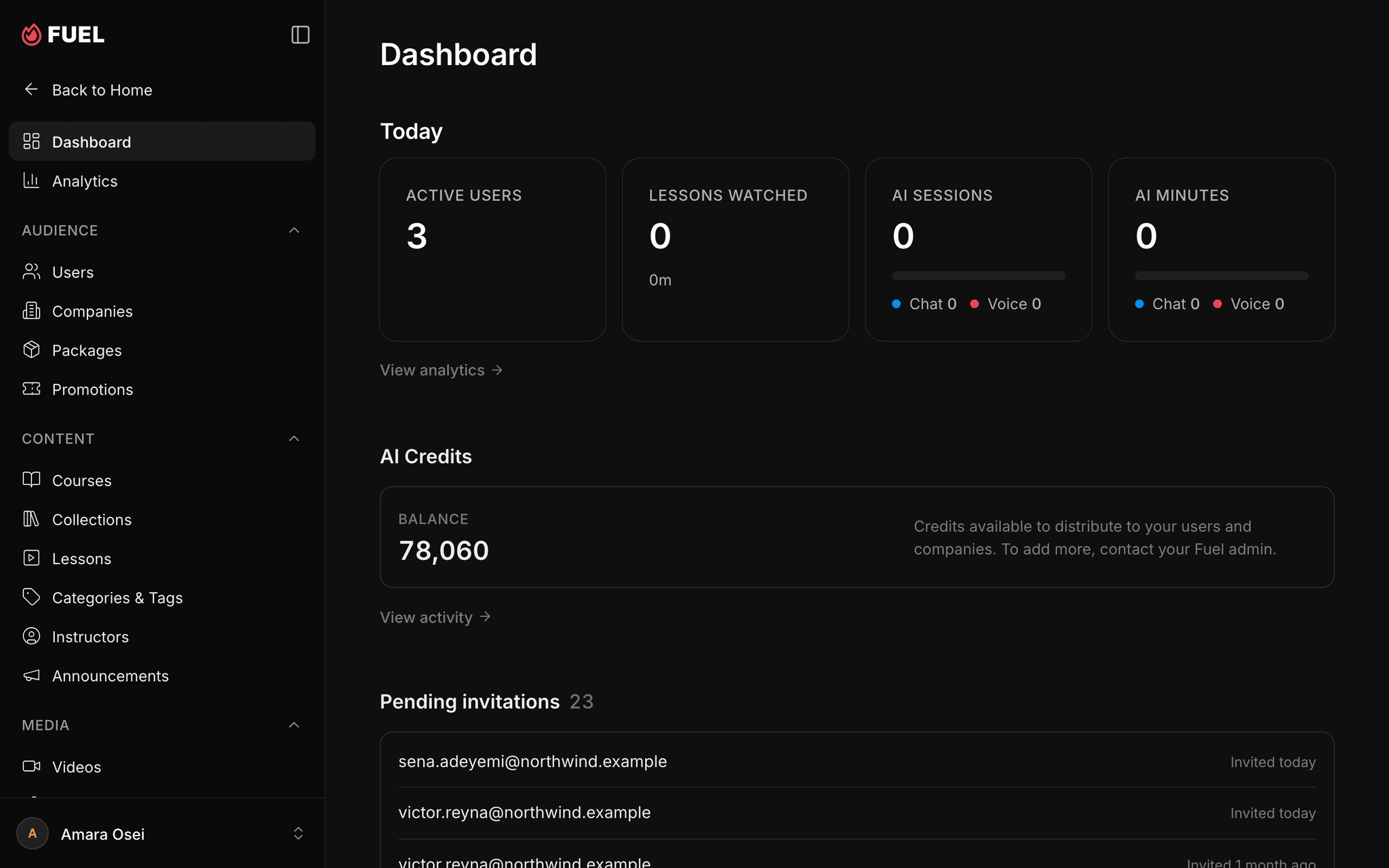Click the Amara Osei user name
This screenshot has width=1389, height=868.
pyautogui.click(x=102, y=834)
